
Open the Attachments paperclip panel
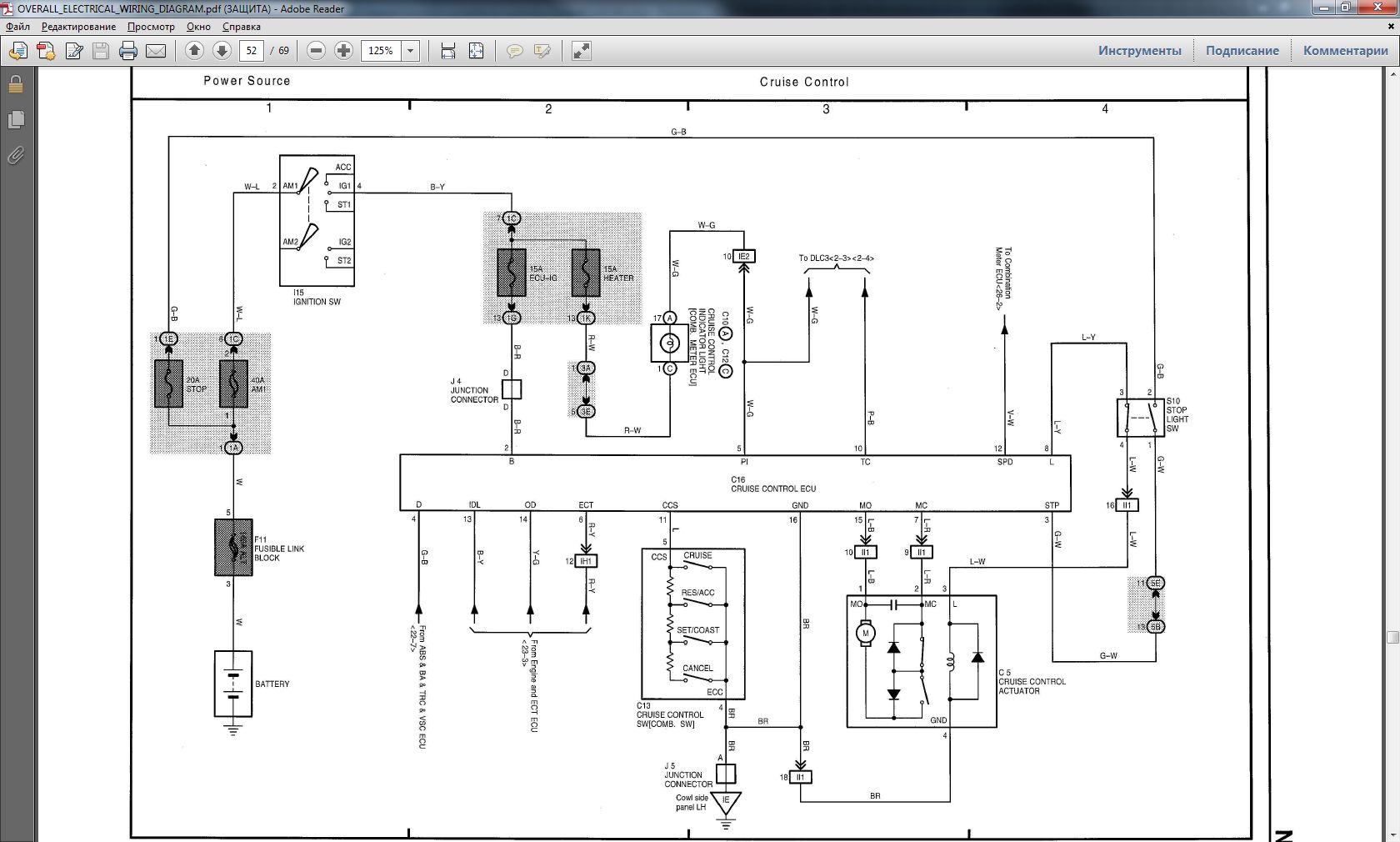coord(15,156)
